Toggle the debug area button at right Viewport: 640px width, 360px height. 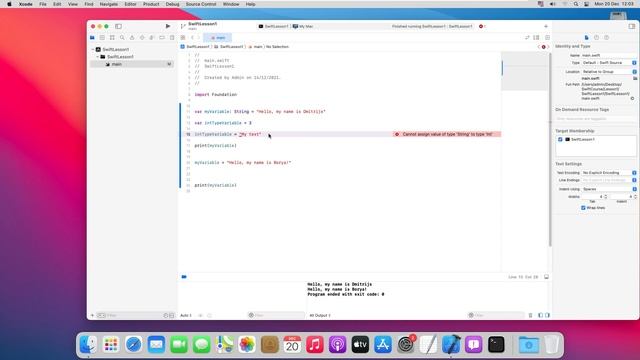click(546, 277)
